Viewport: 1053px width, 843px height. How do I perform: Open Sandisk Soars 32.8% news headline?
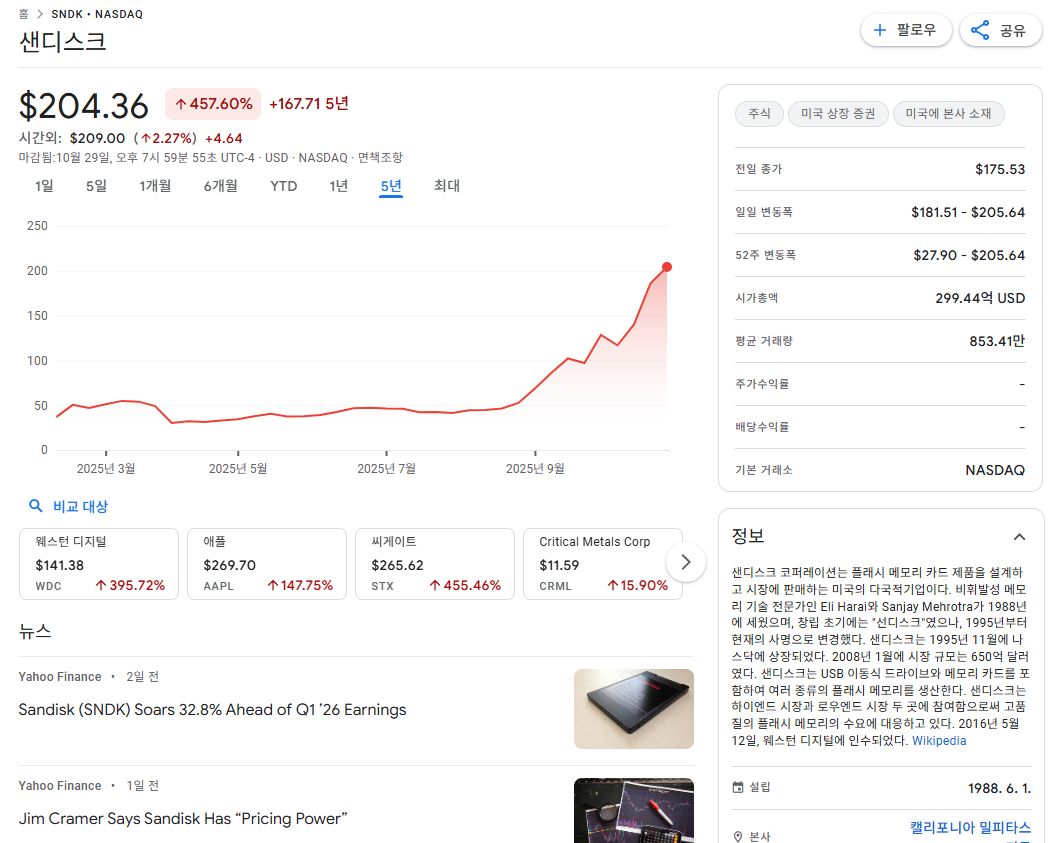point(212,709)
